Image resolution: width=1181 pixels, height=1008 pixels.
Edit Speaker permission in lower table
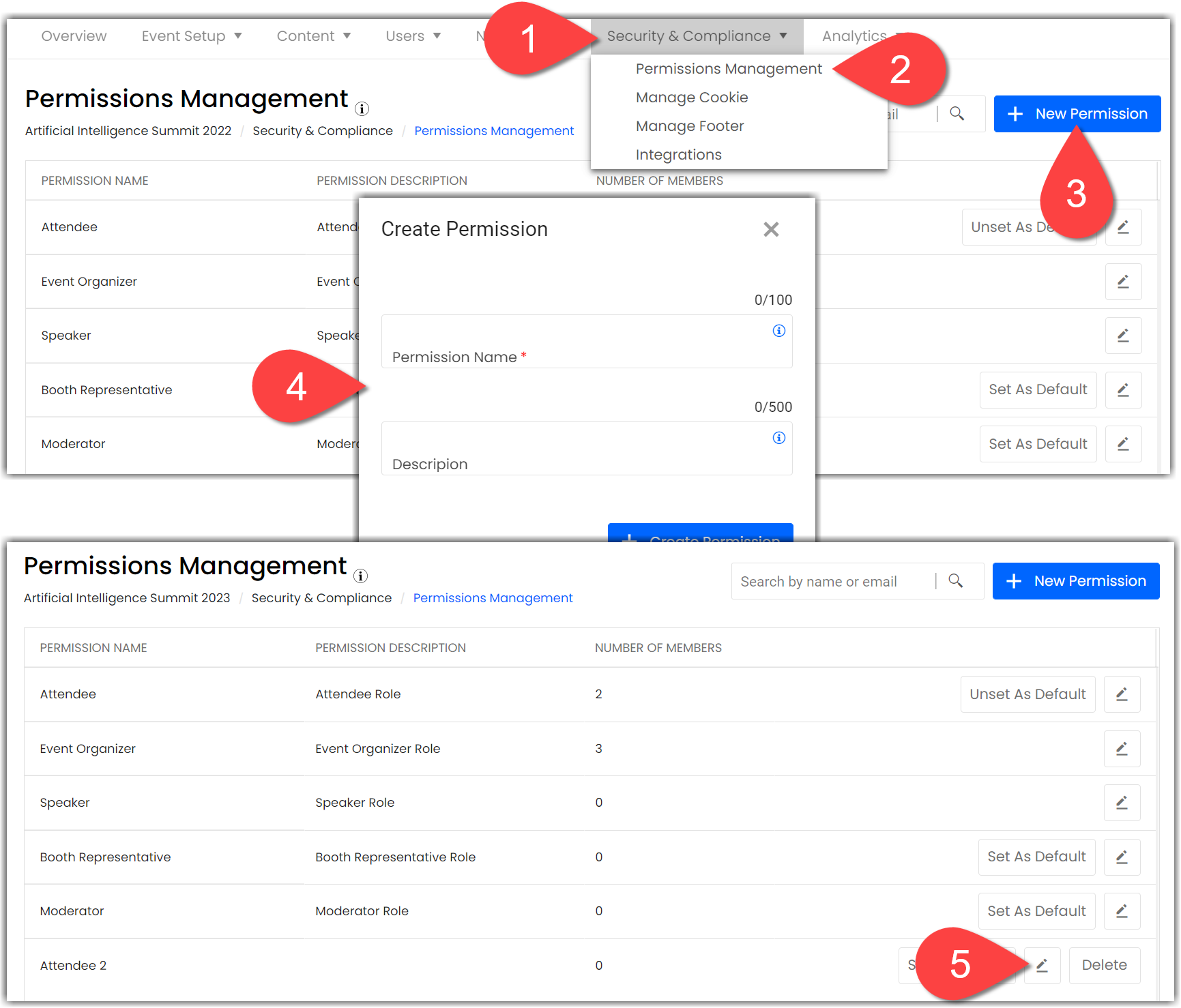point(1122,803)
